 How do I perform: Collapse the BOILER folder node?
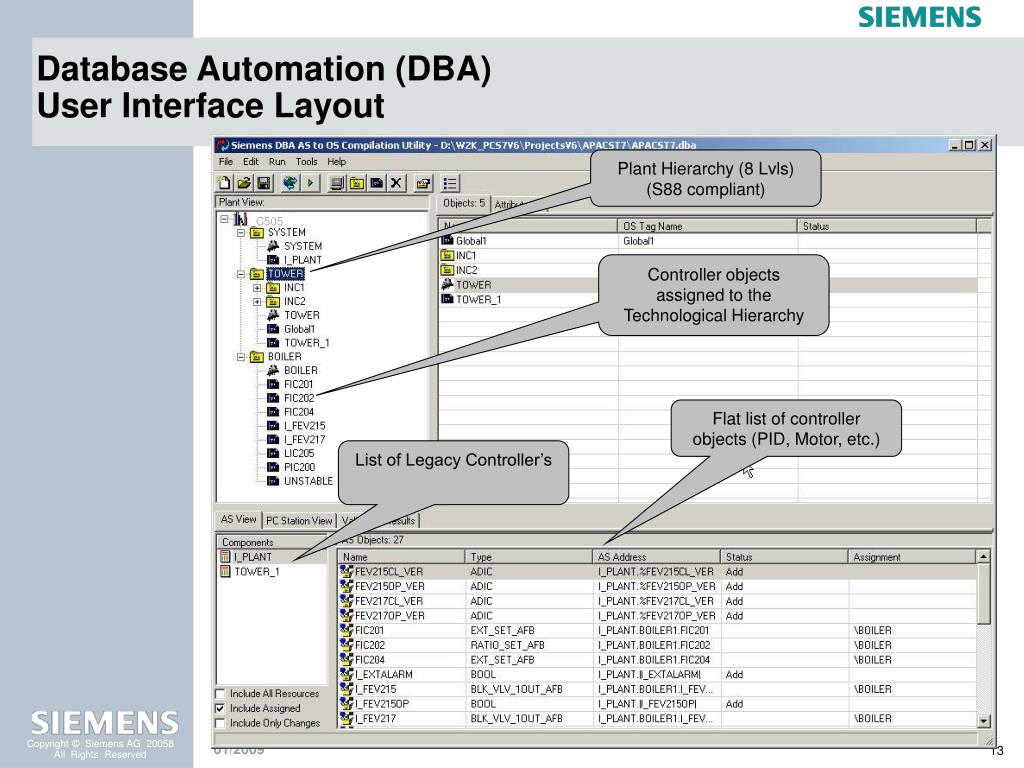tap(240, 357)
